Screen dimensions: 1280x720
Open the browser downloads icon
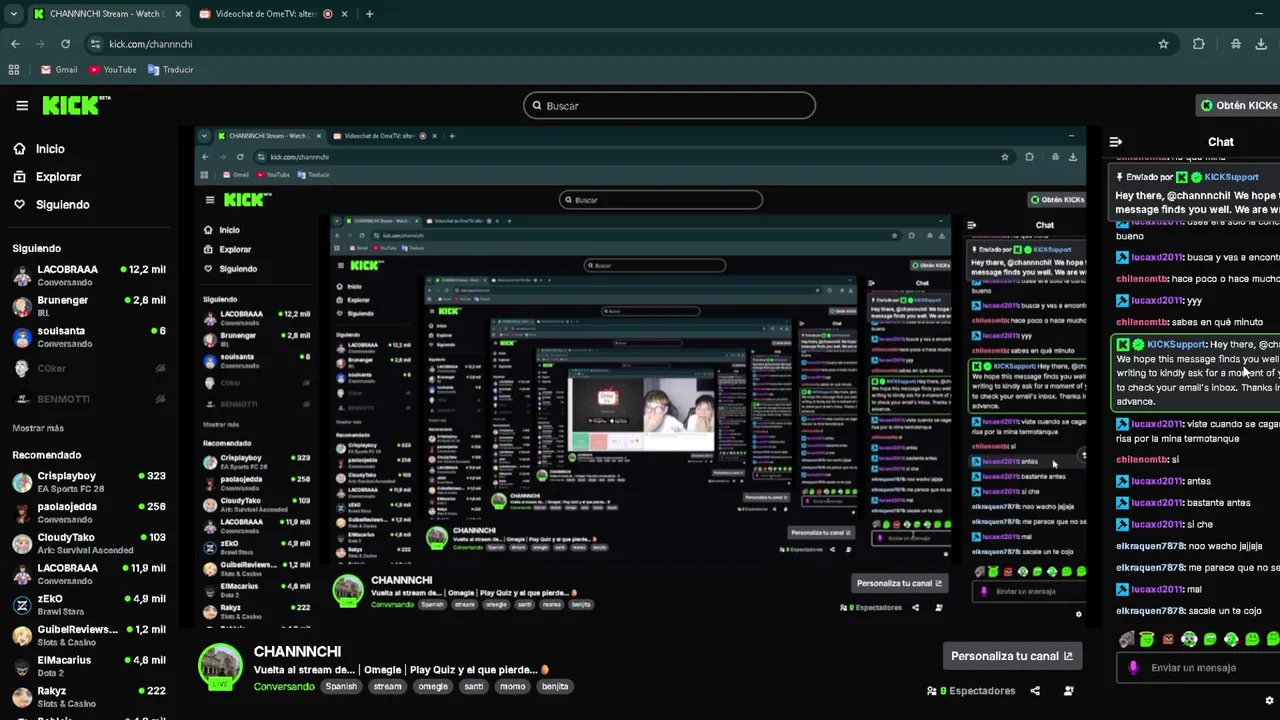[1262, 44]
